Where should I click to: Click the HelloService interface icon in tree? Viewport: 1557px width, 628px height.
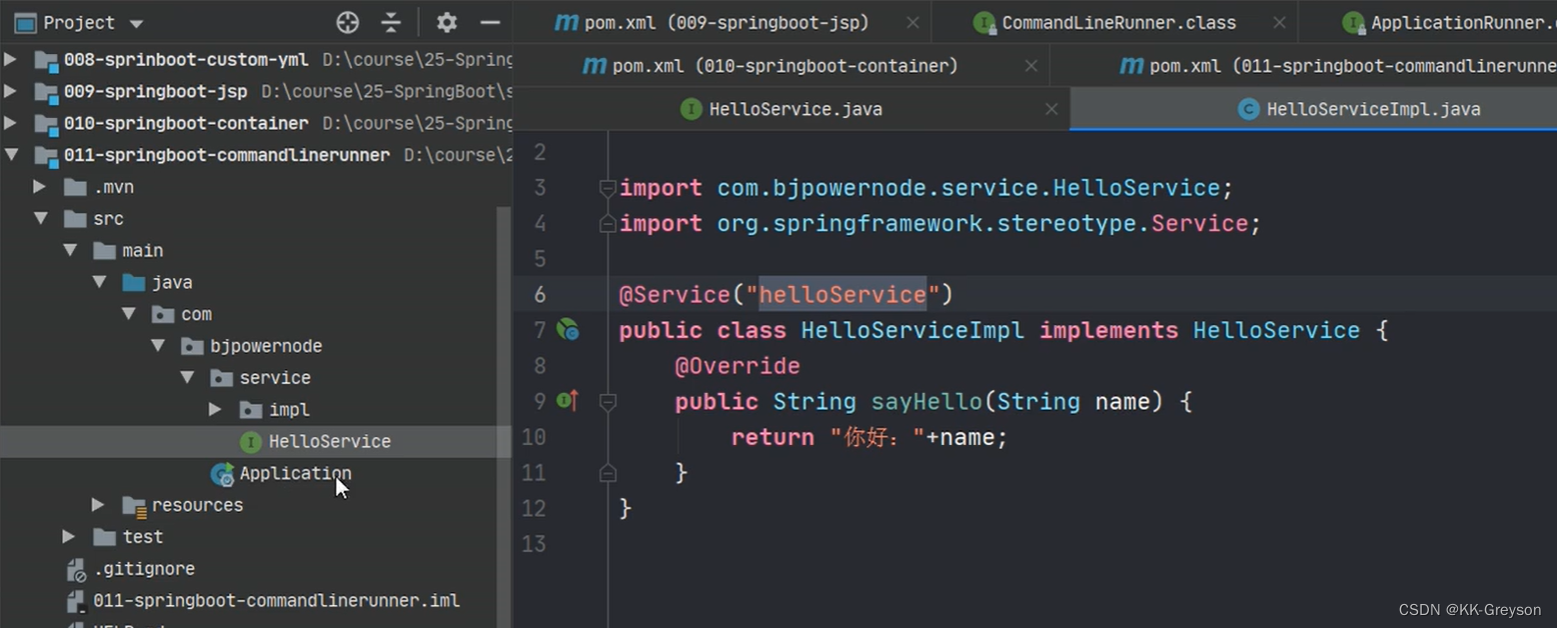(250, 442)
